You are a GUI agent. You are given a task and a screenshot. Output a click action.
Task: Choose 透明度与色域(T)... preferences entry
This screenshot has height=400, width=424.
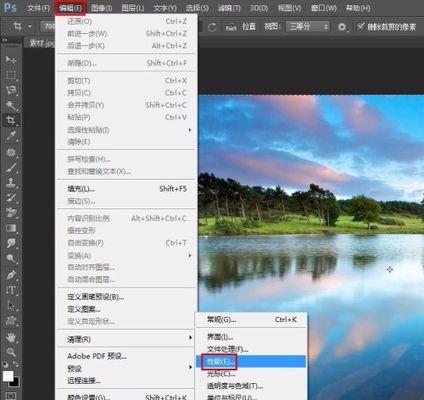251,386
